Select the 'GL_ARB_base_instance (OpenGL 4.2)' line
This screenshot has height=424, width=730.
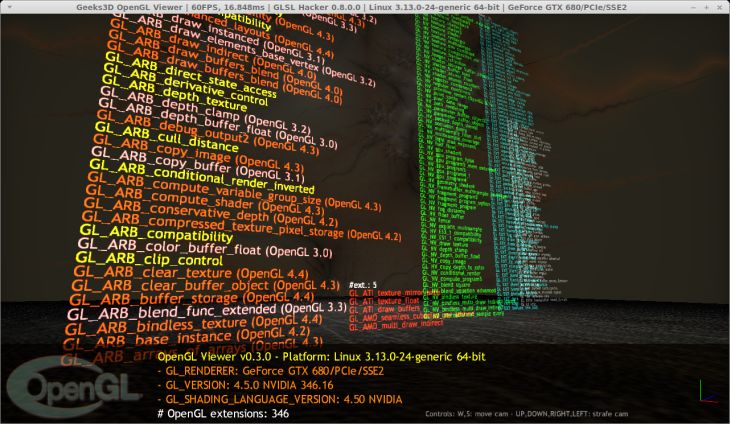[186, 337]
